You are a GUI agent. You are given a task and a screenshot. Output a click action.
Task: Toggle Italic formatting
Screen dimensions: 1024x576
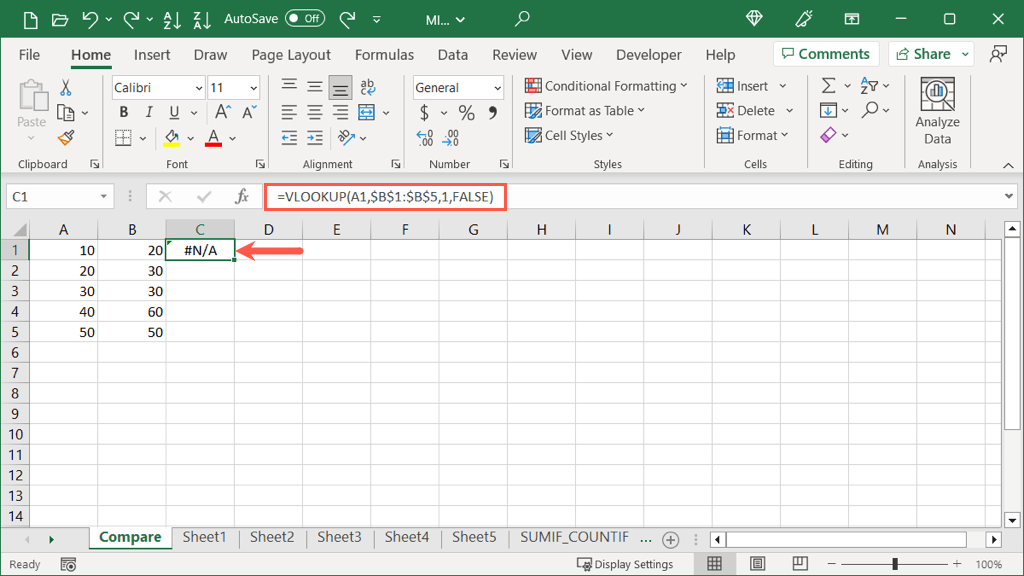click(x=149, y=113)
